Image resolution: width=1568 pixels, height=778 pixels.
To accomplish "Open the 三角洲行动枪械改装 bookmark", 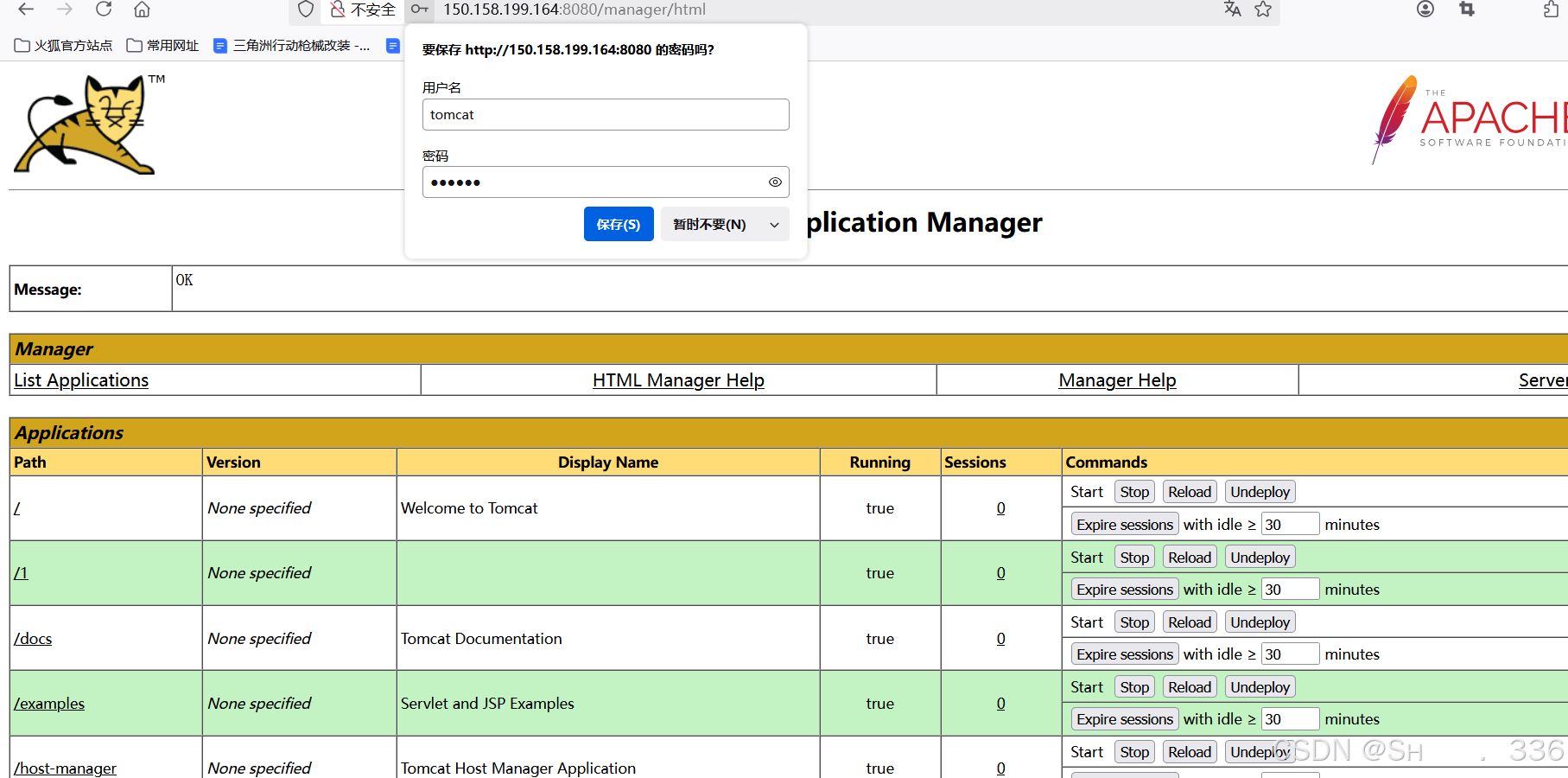I will 292,46.
